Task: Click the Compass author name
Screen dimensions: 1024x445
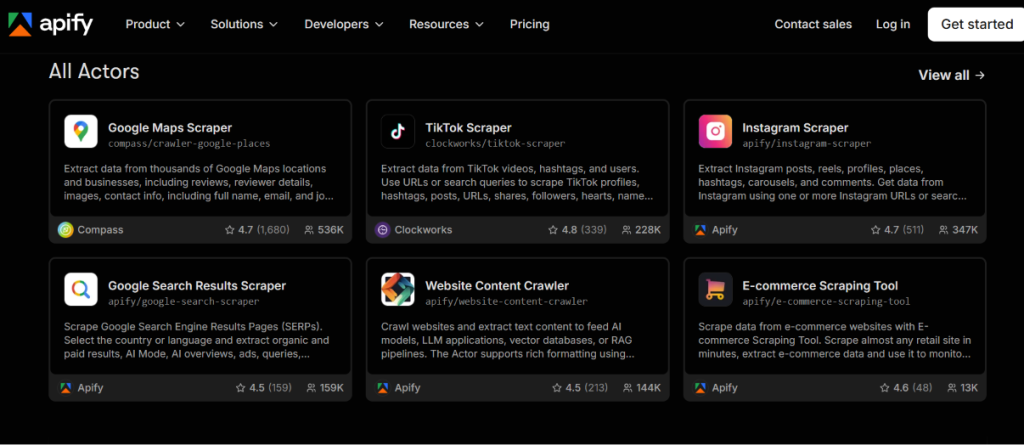Action: [x=101, y=230]
